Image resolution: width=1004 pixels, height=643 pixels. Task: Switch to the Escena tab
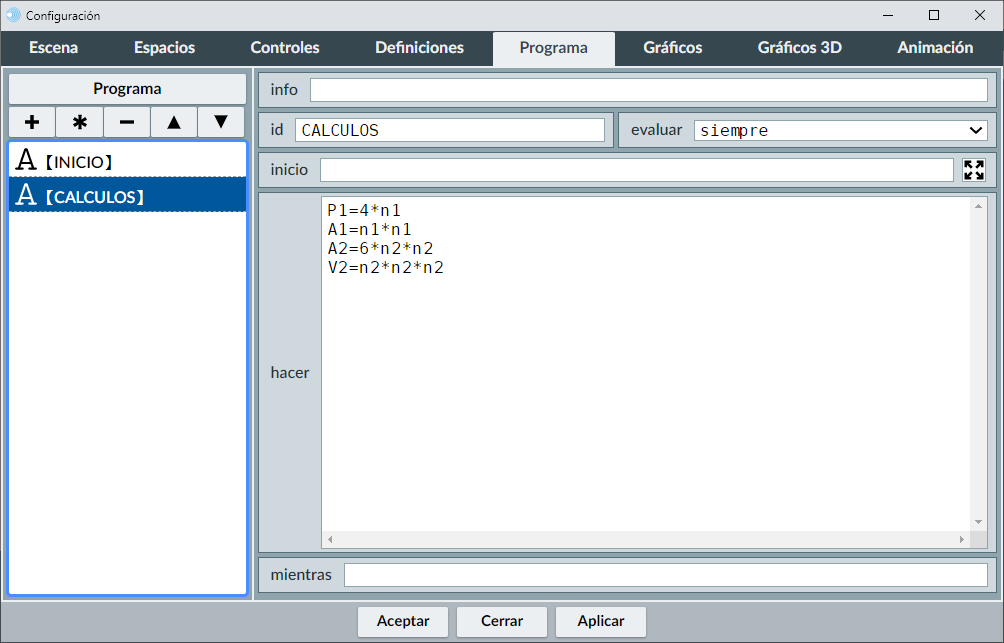[54, 48]
